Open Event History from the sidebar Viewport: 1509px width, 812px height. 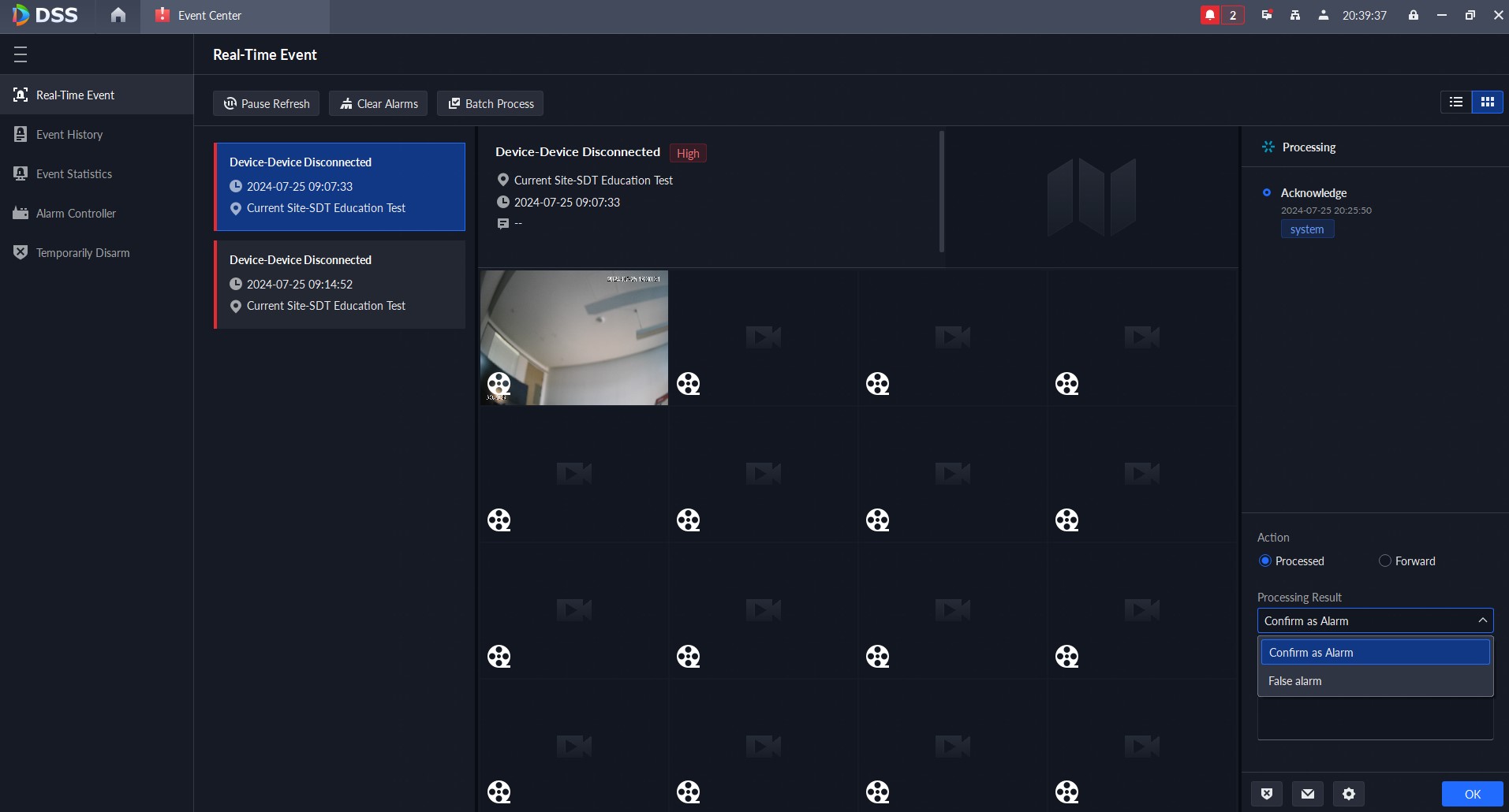(69, 134)
